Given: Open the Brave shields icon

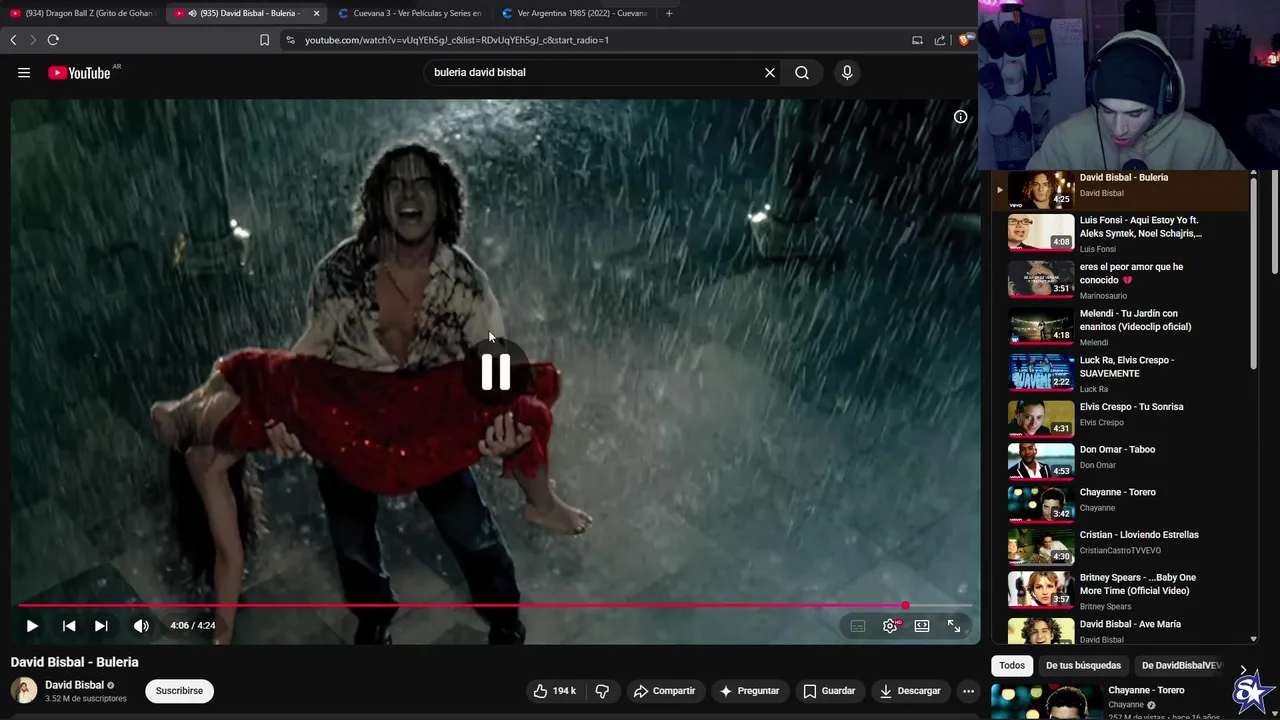Looking at the screenshot, I should click(x=965, y=40).
